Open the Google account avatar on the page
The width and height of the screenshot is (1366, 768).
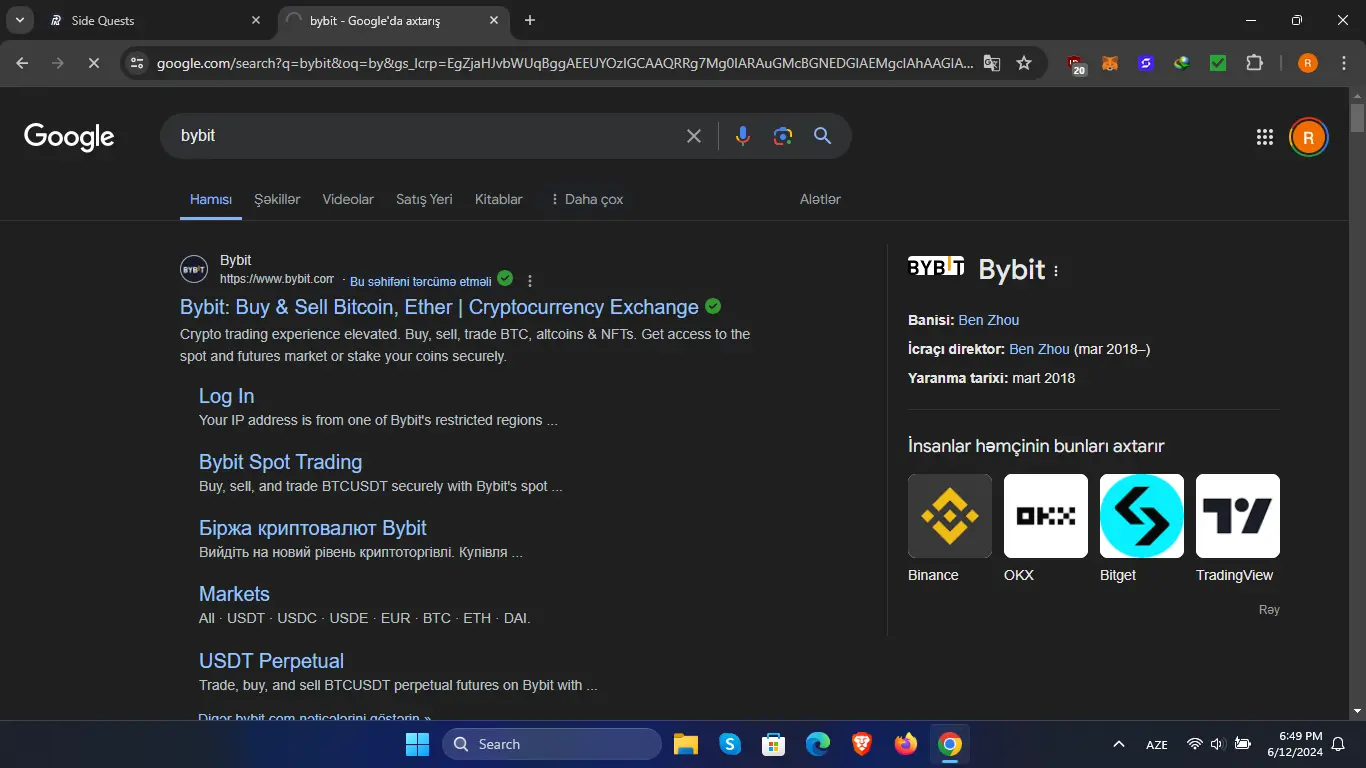pos(1308,137)
